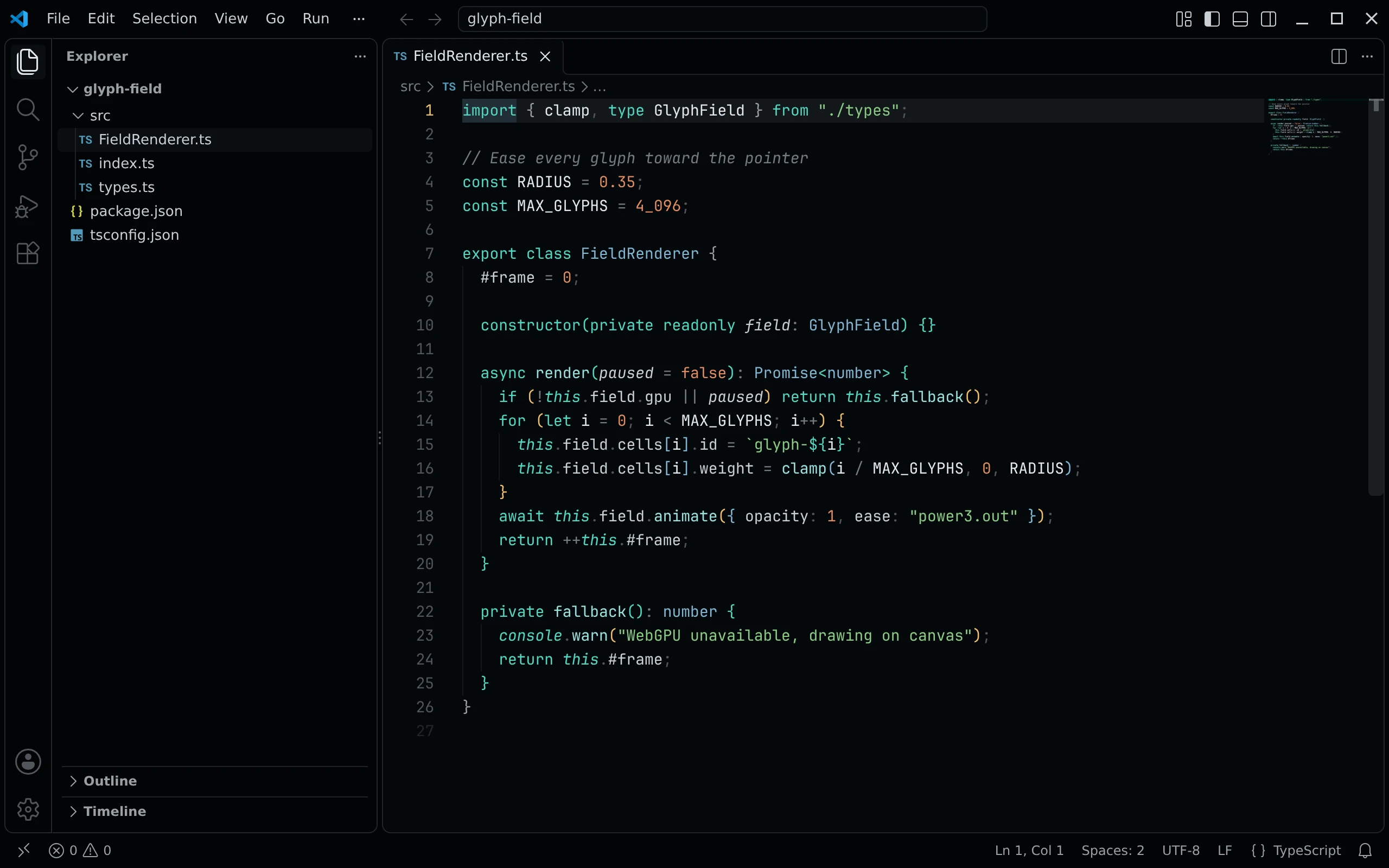Screen dimensions: 1389x868
Task: Go forward with the navigation arrow
Action: click(x=435, y=20)
